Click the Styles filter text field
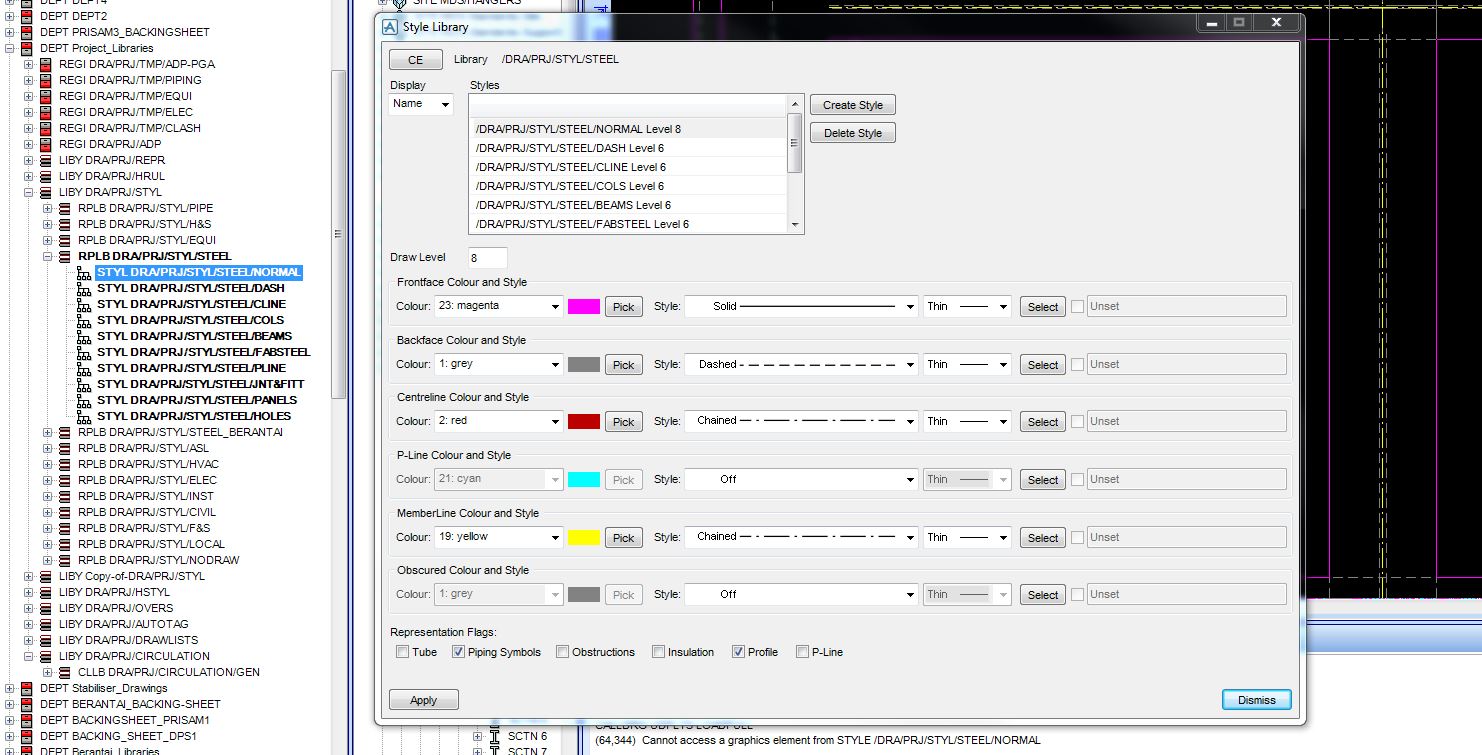The width and height of the screenshot is (1482, 755). pyautogui.click(x=629, y=104)
